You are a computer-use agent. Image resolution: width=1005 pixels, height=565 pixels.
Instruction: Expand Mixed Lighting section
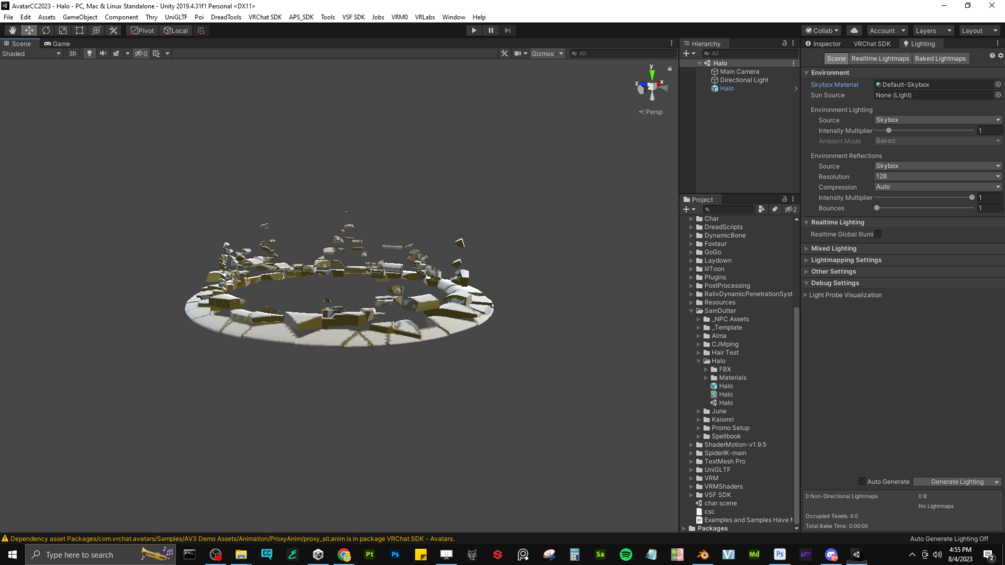pyautogui.click(x=833, y=249)
